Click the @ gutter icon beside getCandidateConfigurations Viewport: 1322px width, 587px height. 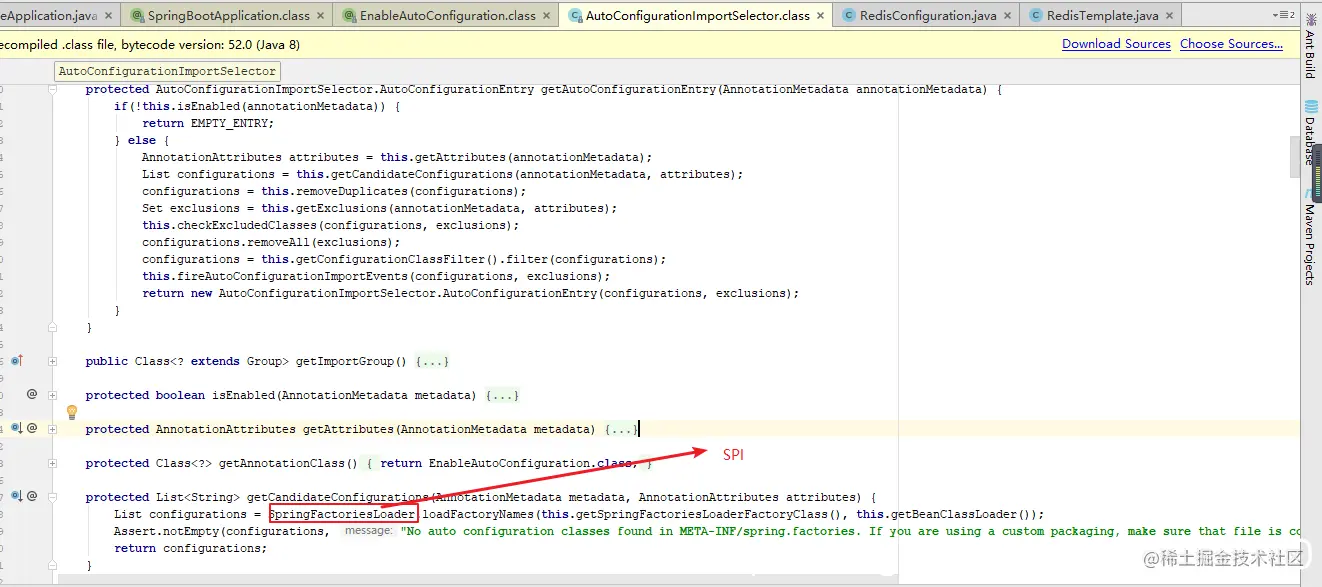coord(32,496)
